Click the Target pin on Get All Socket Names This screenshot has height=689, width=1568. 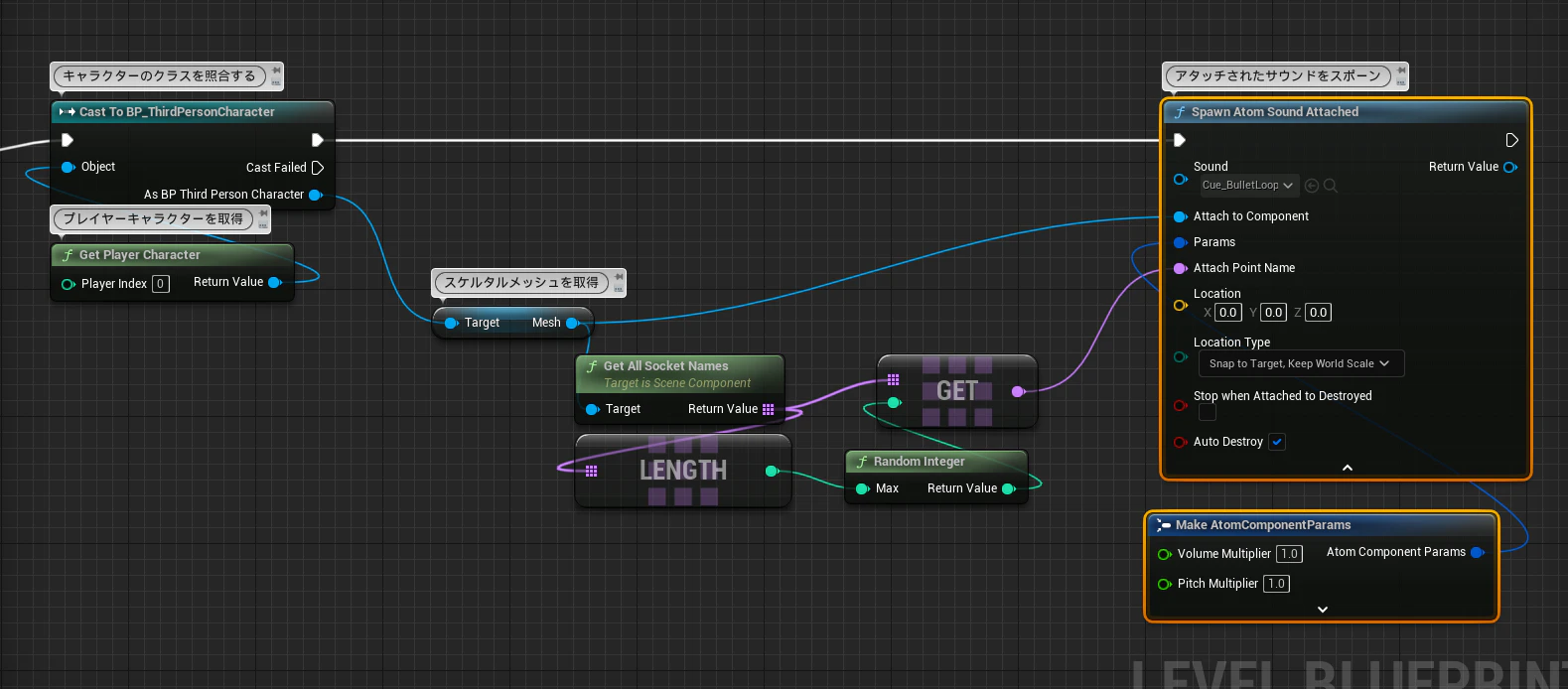[x=593, y=409]
